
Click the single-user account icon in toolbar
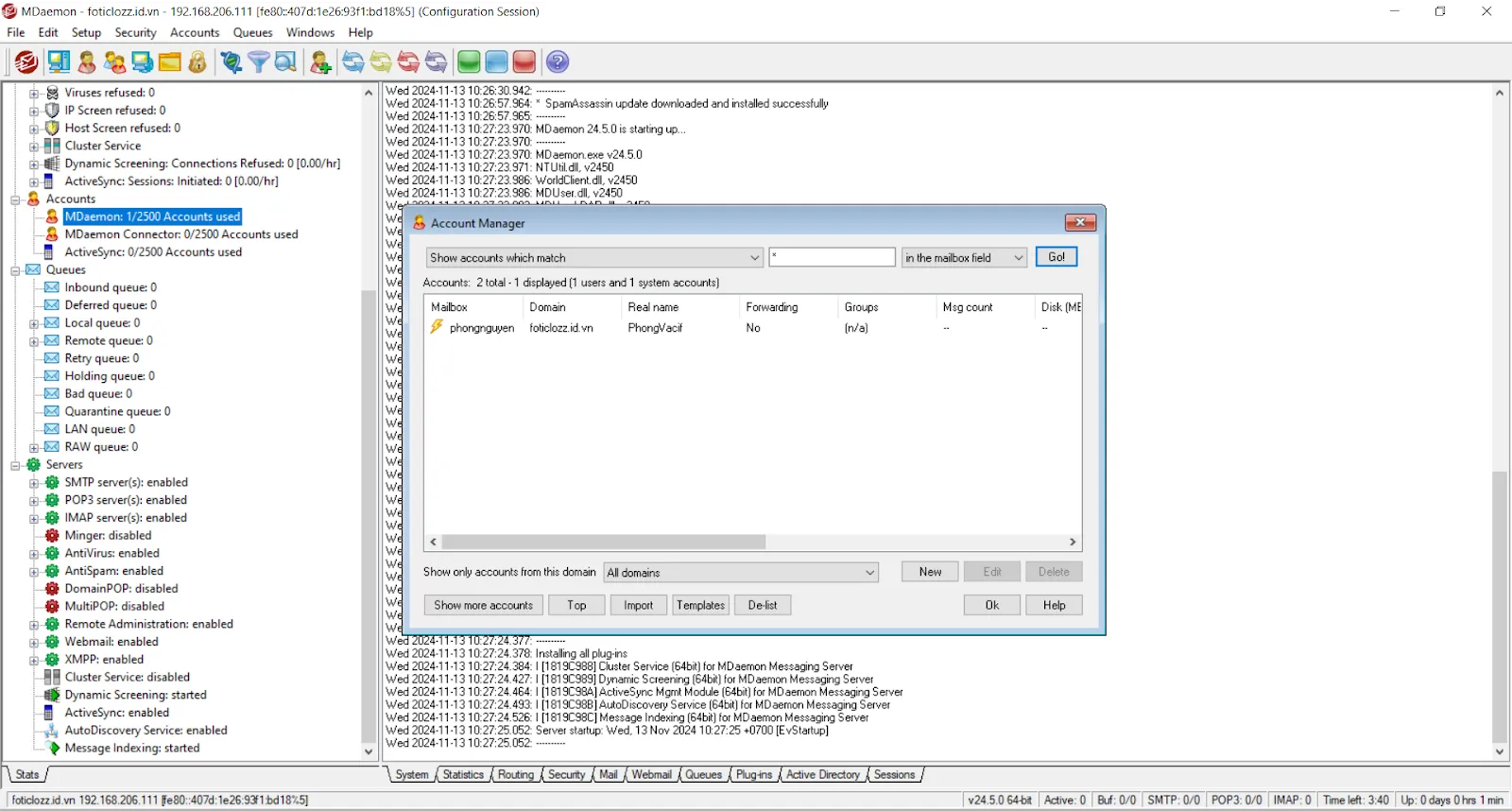(x=87, y=62)
